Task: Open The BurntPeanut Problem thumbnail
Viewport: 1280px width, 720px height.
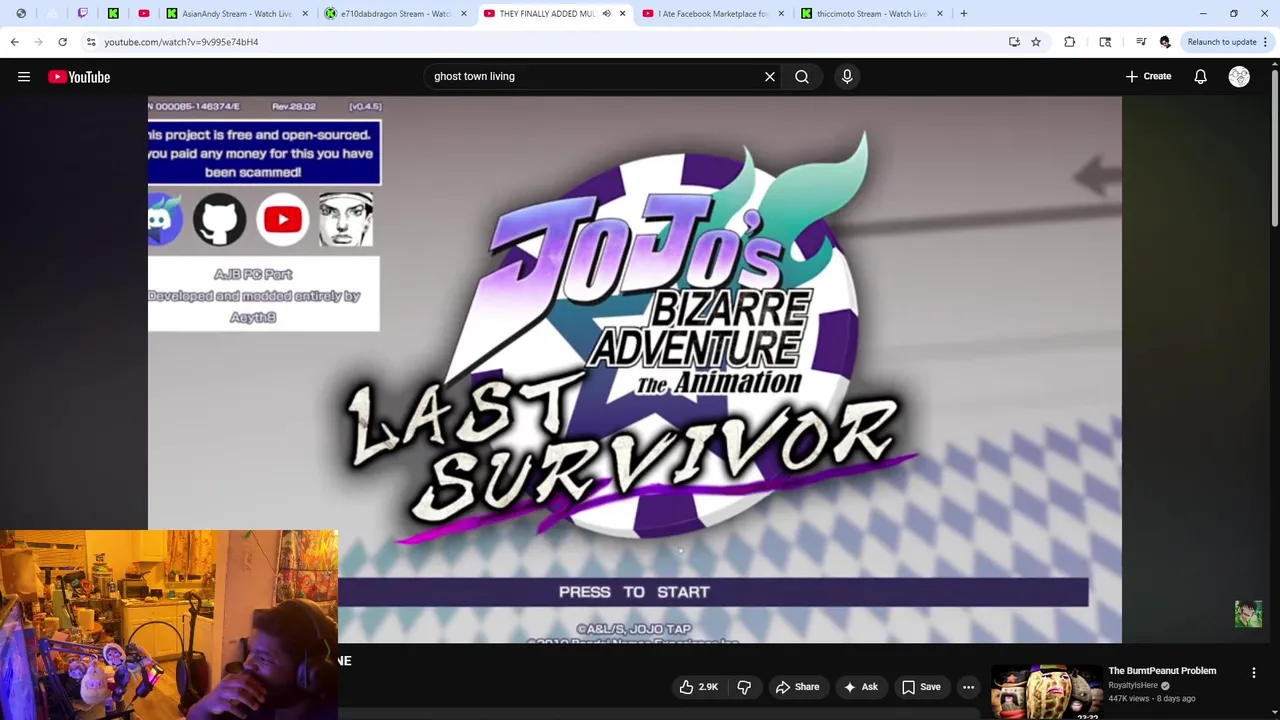Action: pos(1046,691)
